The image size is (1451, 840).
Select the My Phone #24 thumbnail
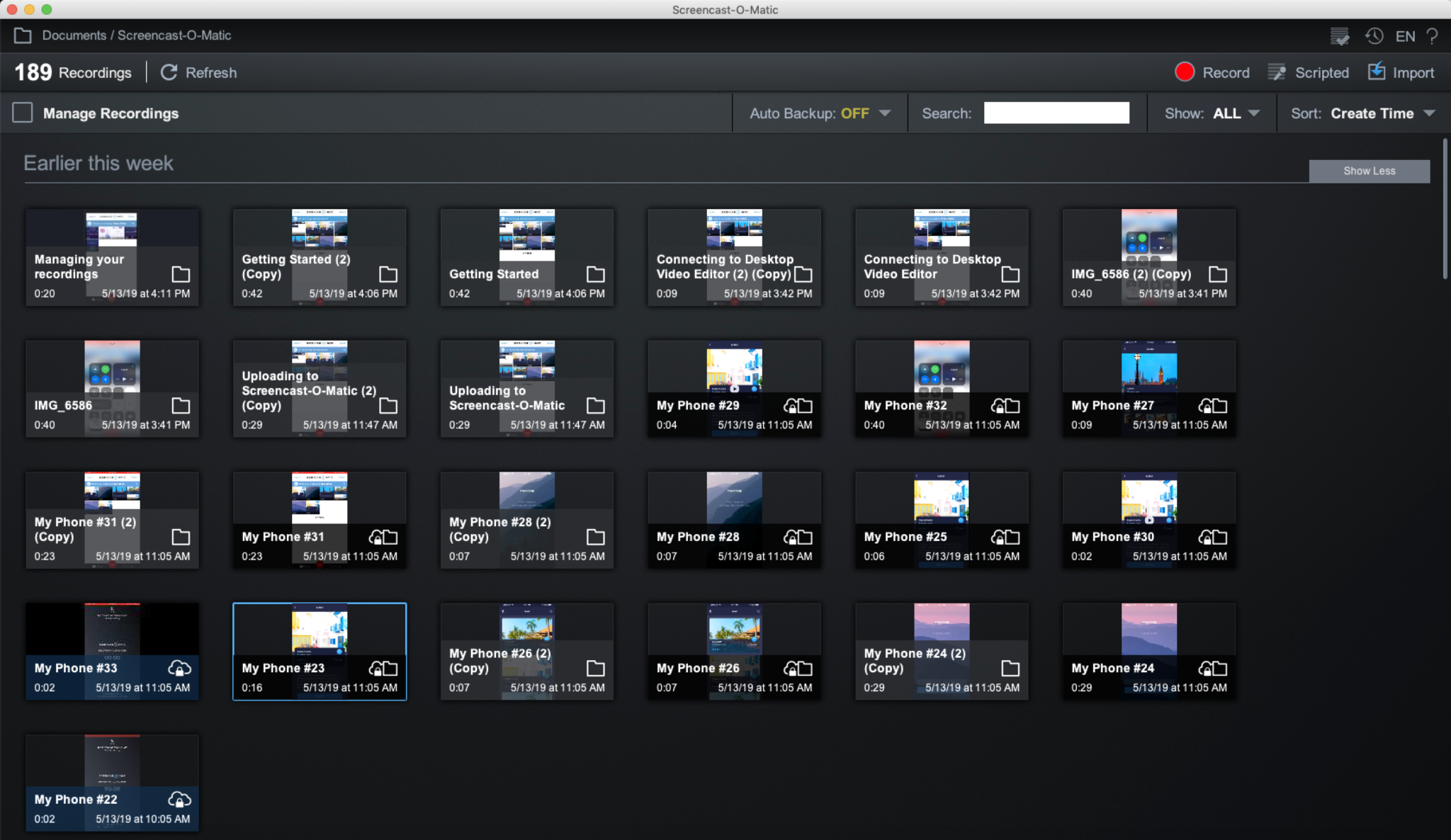(x=1148, y=651)
